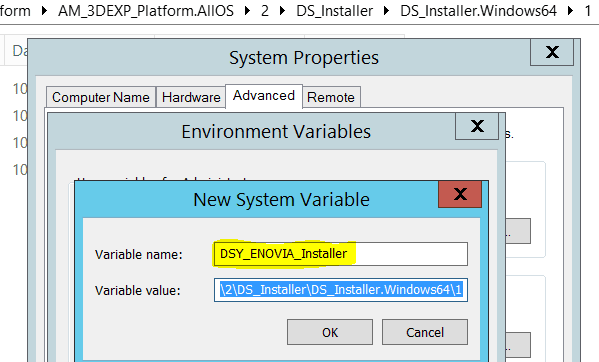Expand arrow after DS_Installer.Windows64 breadcrumb
This screenshot has height=362, width=599.
[570, 11]
